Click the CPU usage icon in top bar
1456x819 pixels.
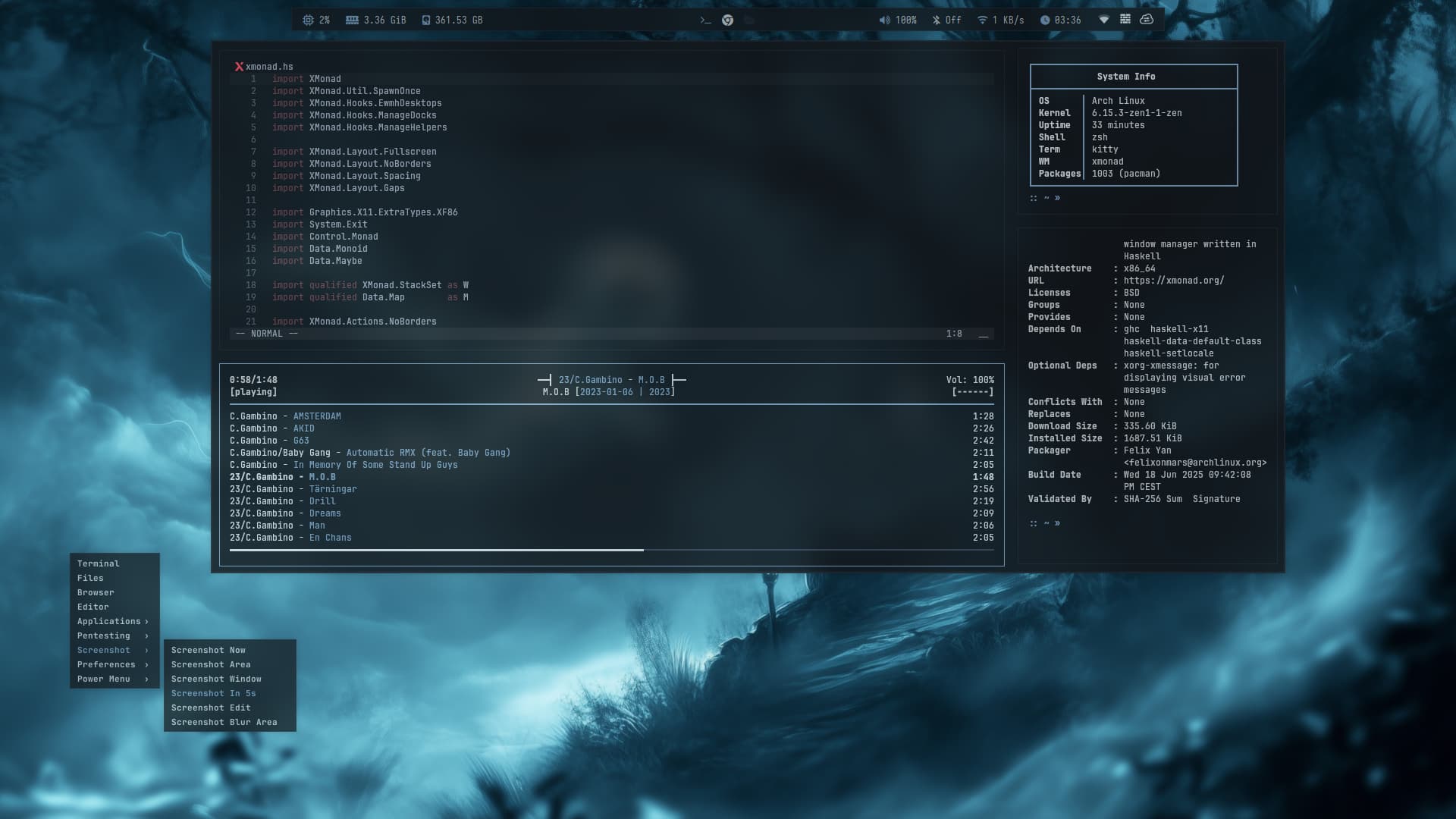[308, 20]
